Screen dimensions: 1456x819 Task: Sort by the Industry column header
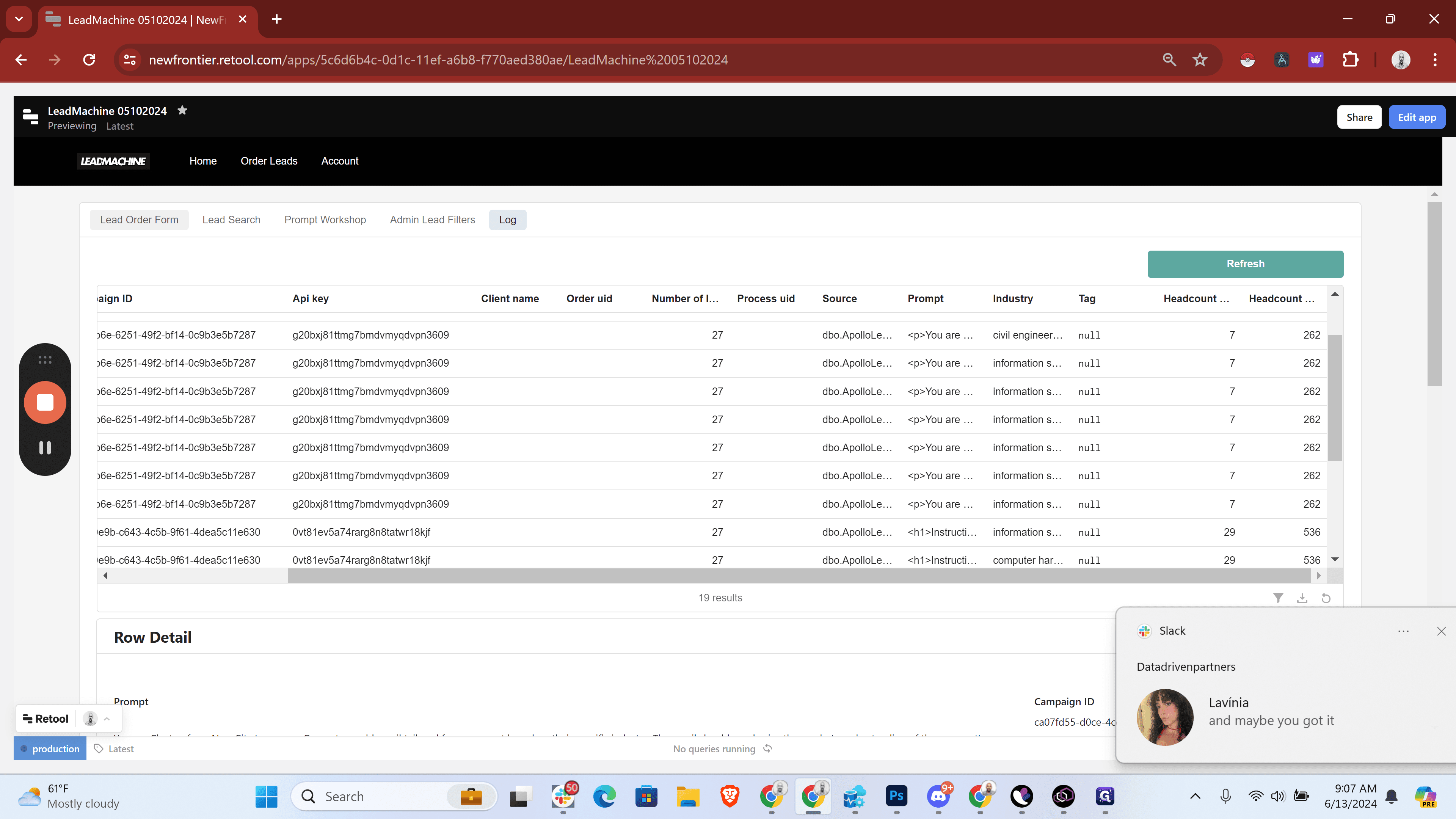coord(1012,298)
